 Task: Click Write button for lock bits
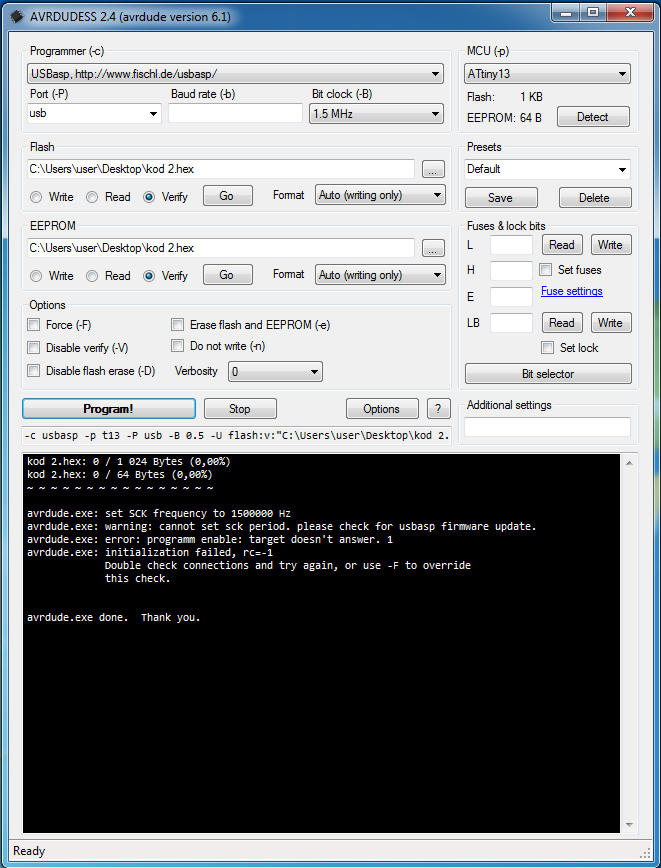[x=611, y=323]
